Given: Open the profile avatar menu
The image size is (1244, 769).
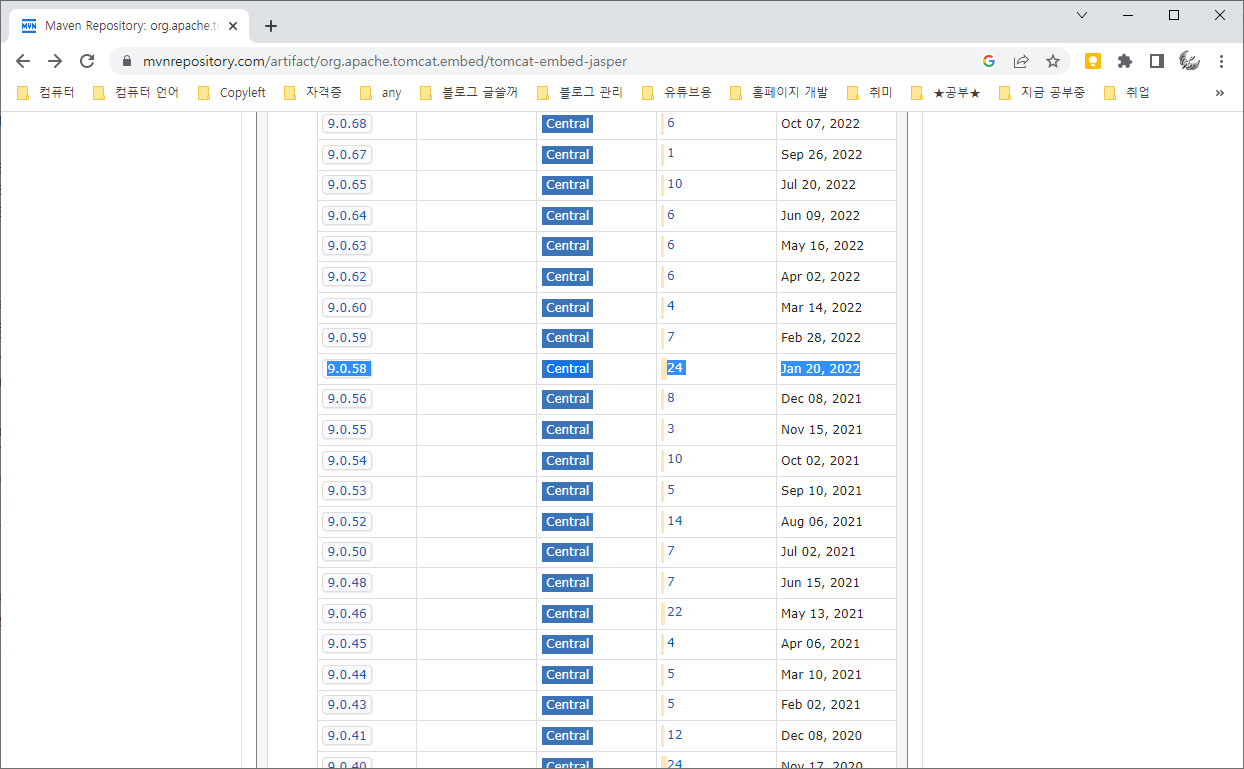Looking at the screenshot, I should click(x=1189, y=61).
